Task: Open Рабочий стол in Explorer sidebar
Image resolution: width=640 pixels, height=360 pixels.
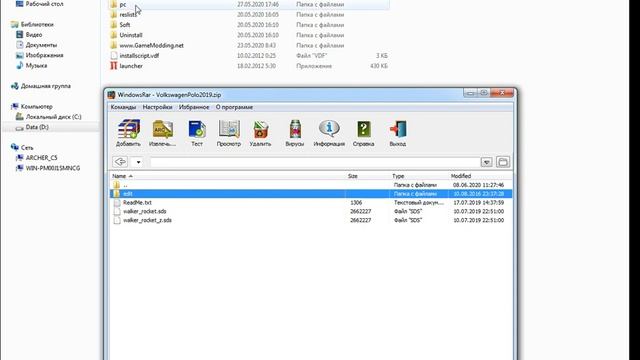Action: (x=44, y=4)
